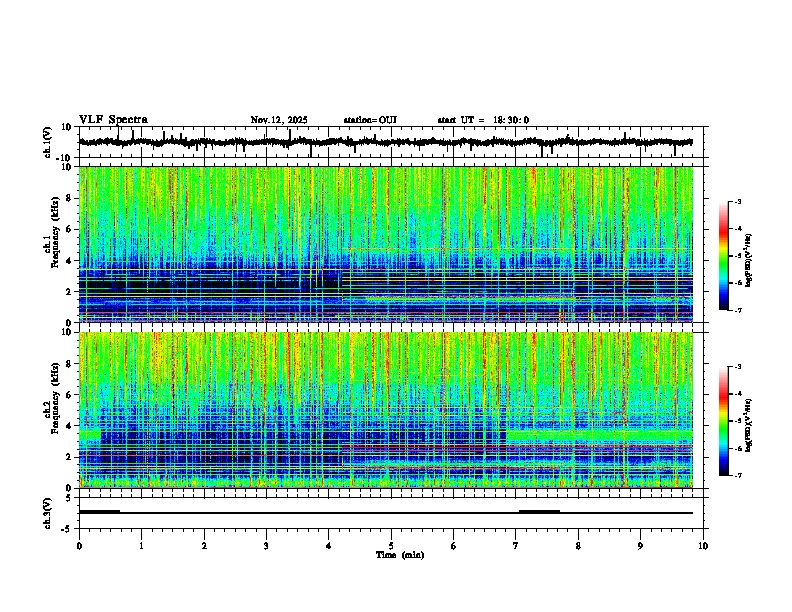792x612 pixels.
Task: Click the "-7" tick on the ch.2 colorbar
Action: pos(737,475)
